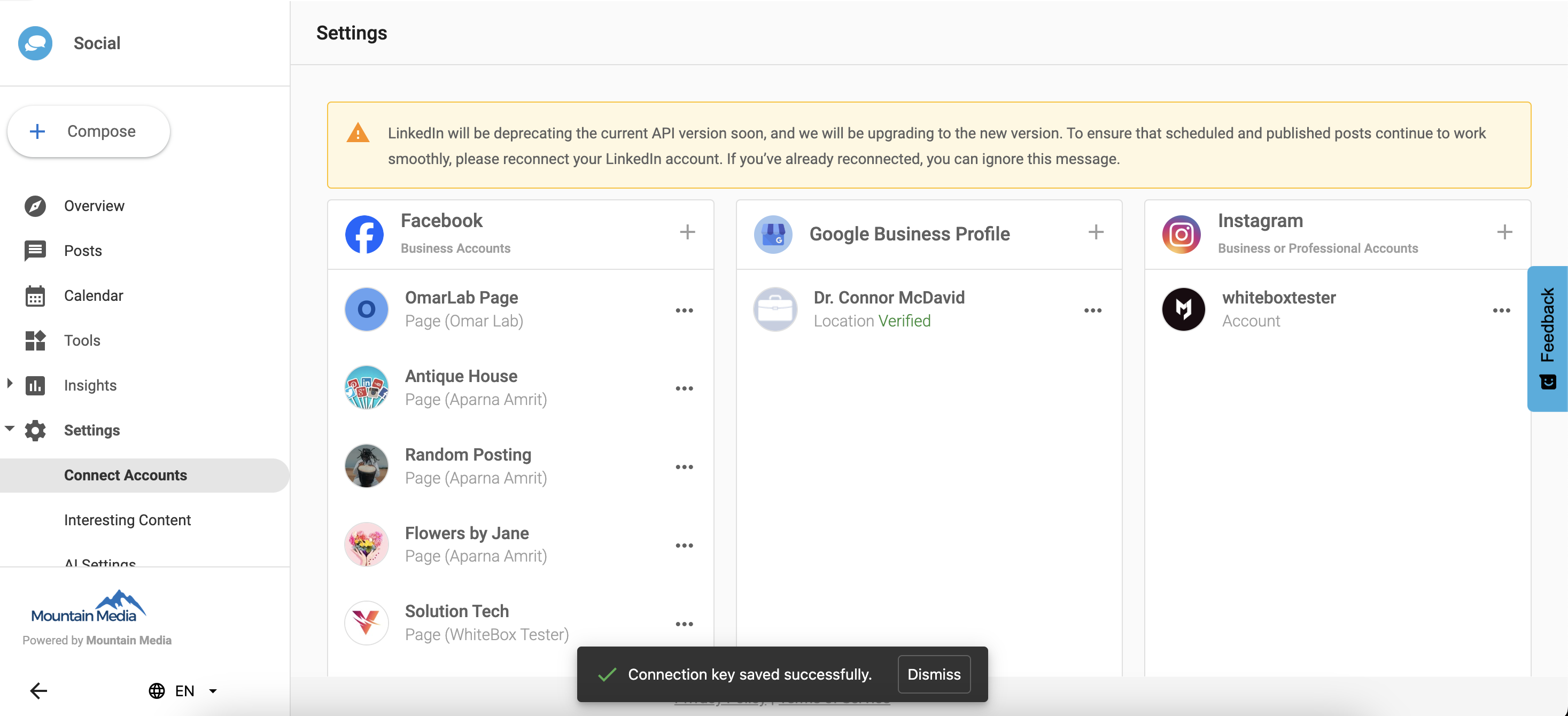1568x716 pixels.
Task: Click the Social app logo icon
Action: (x=35, y=43)
